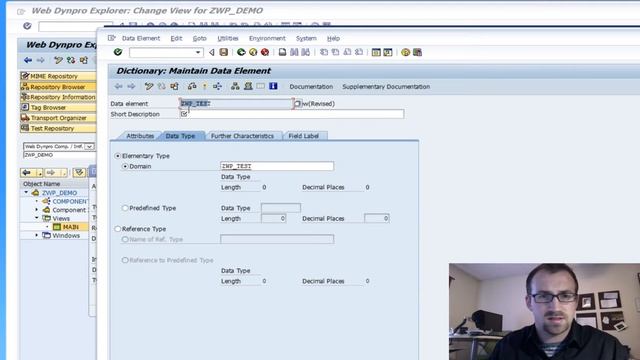Switch to the Further Characteristics tab
This screenshot has width=640, height=360.
242,136
